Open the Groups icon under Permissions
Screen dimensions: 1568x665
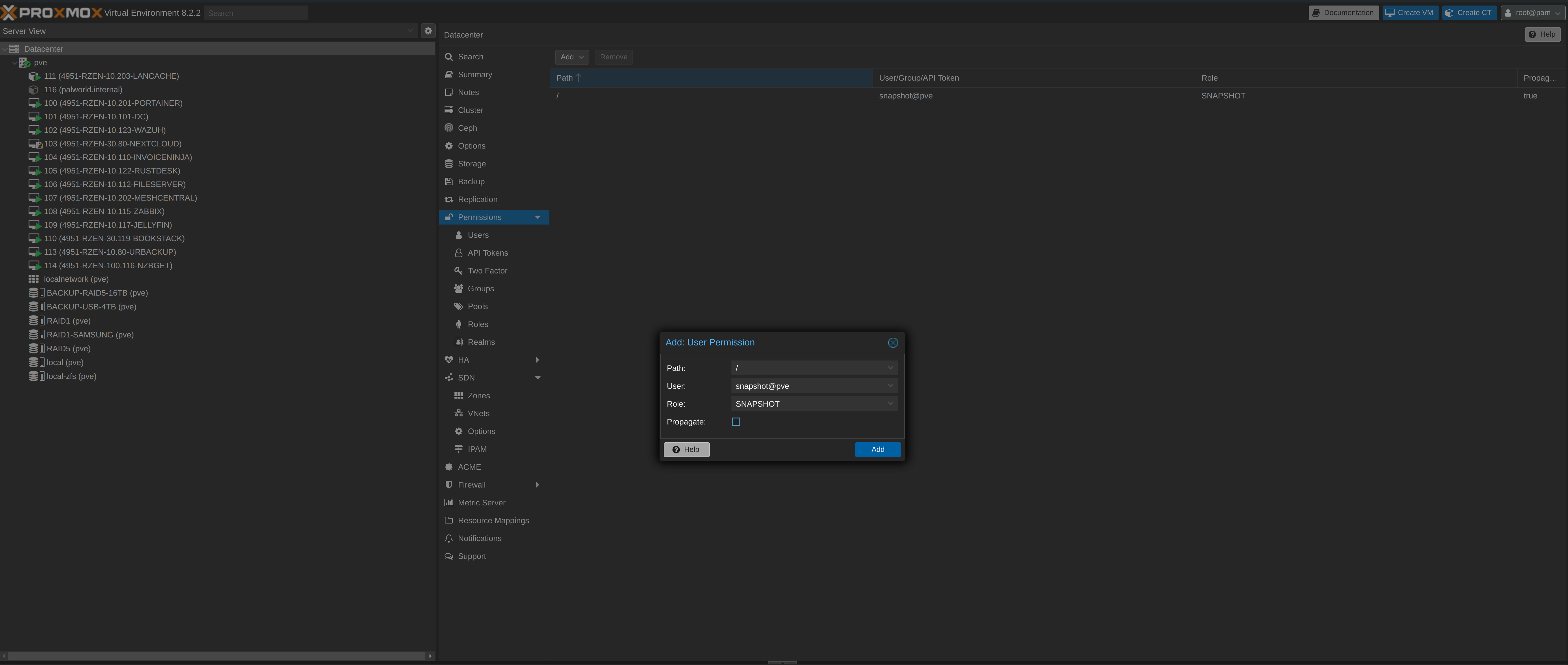pyautogui.click(x=458, y=289)
